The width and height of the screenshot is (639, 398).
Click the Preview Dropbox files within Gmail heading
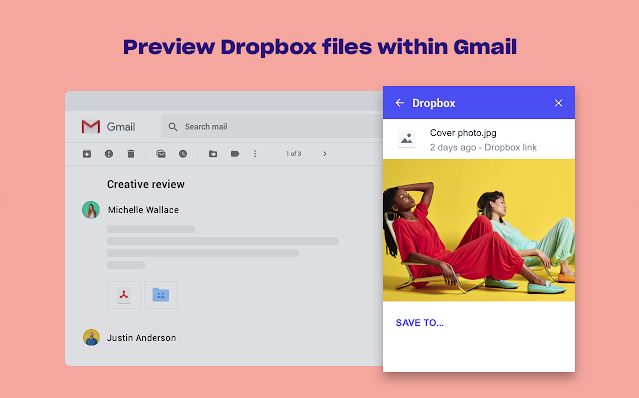click(320, 47)
